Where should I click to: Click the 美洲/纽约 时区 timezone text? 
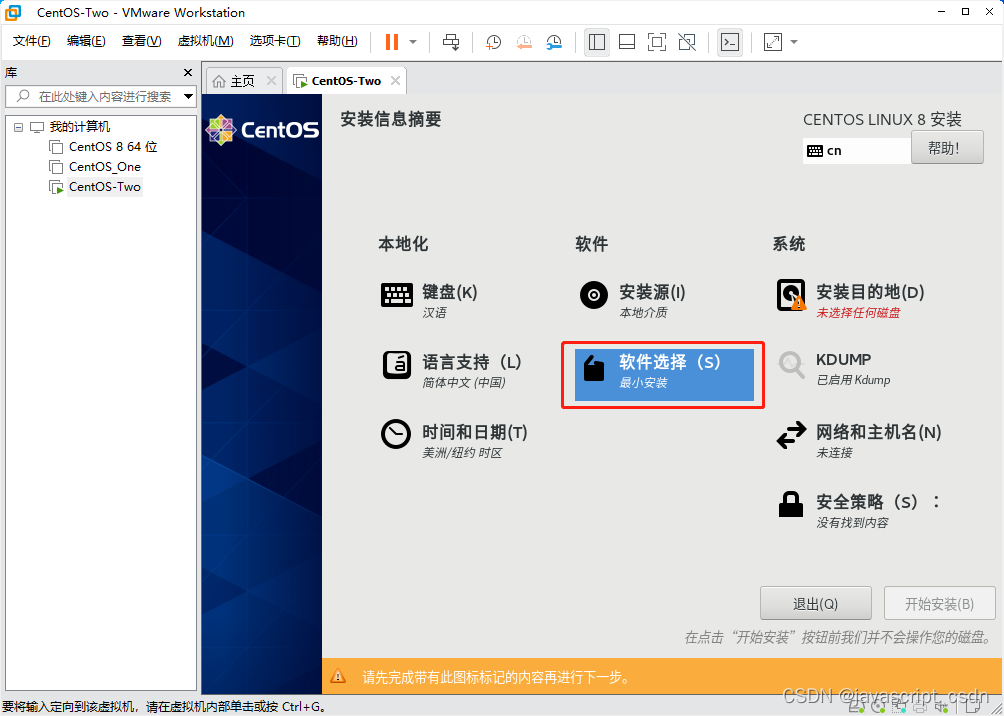pos(462,453)
